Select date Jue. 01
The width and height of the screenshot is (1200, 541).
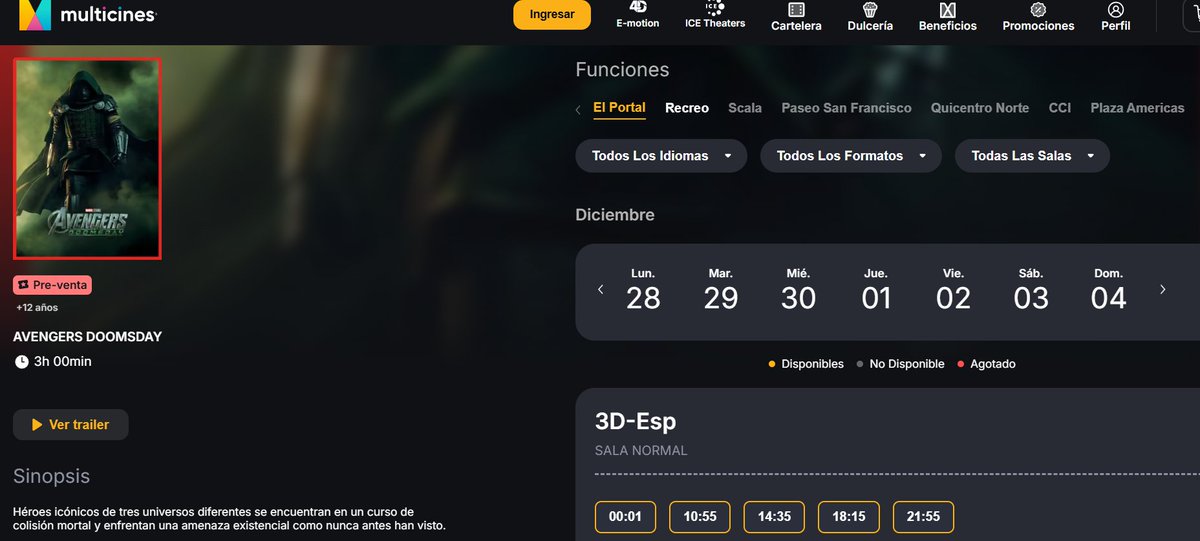tap(876, 290)
